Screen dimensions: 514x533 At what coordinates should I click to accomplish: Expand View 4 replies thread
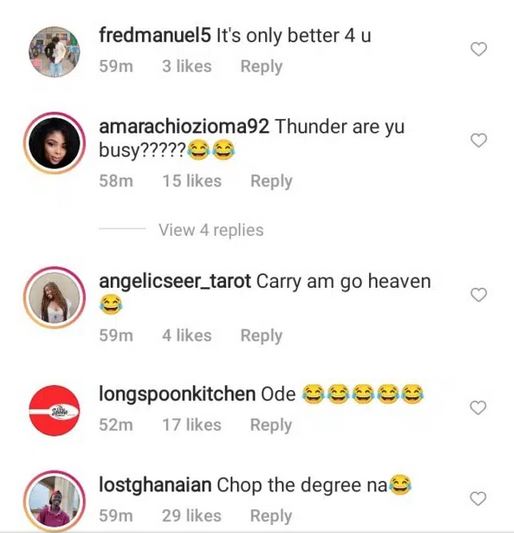tap(211, 230)
